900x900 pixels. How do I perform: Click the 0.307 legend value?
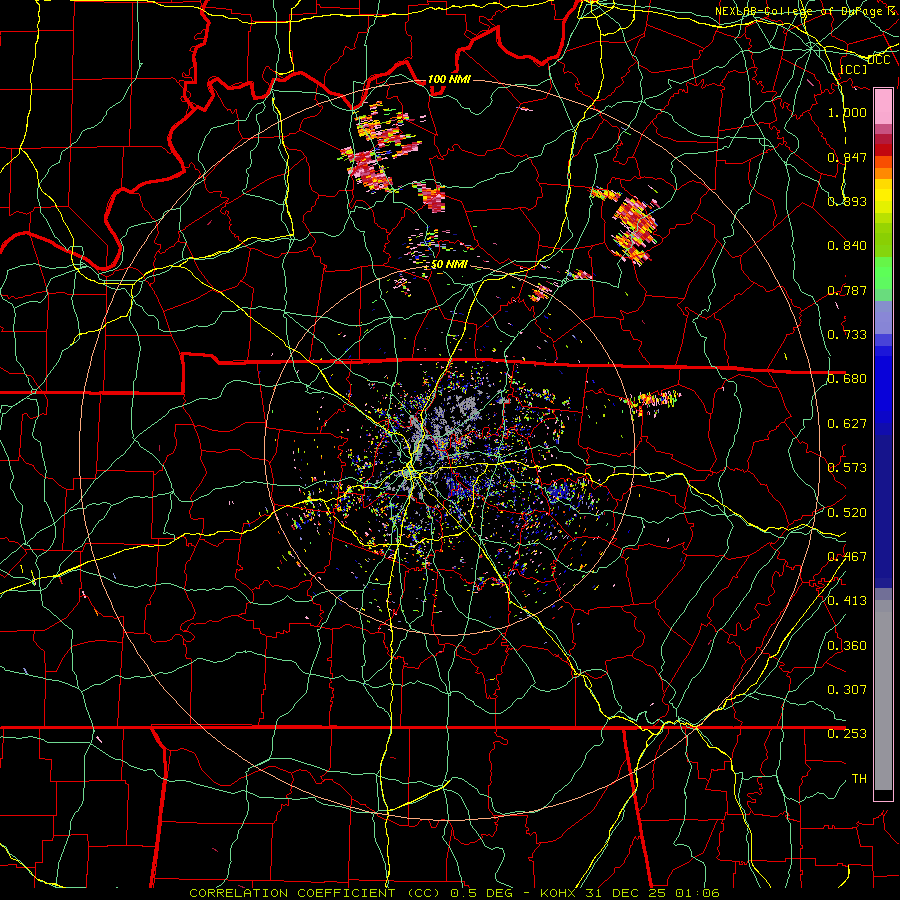point(847,689)
